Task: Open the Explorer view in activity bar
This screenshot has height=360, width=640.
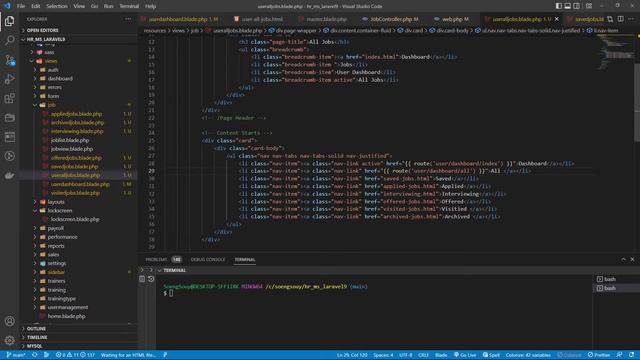Action: (9, 21)
